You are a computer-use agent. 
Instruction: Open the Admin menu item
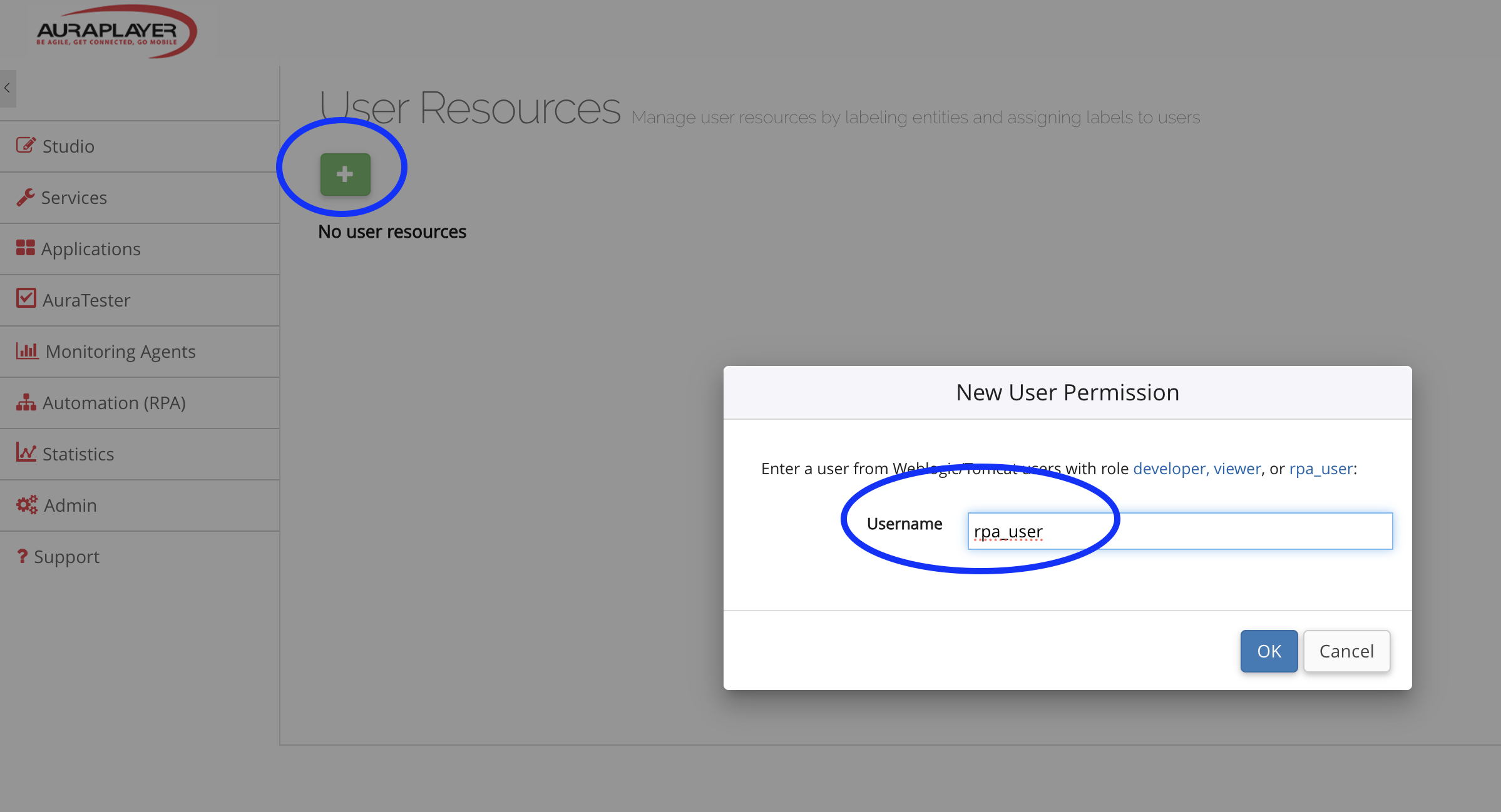coord(140,505)
